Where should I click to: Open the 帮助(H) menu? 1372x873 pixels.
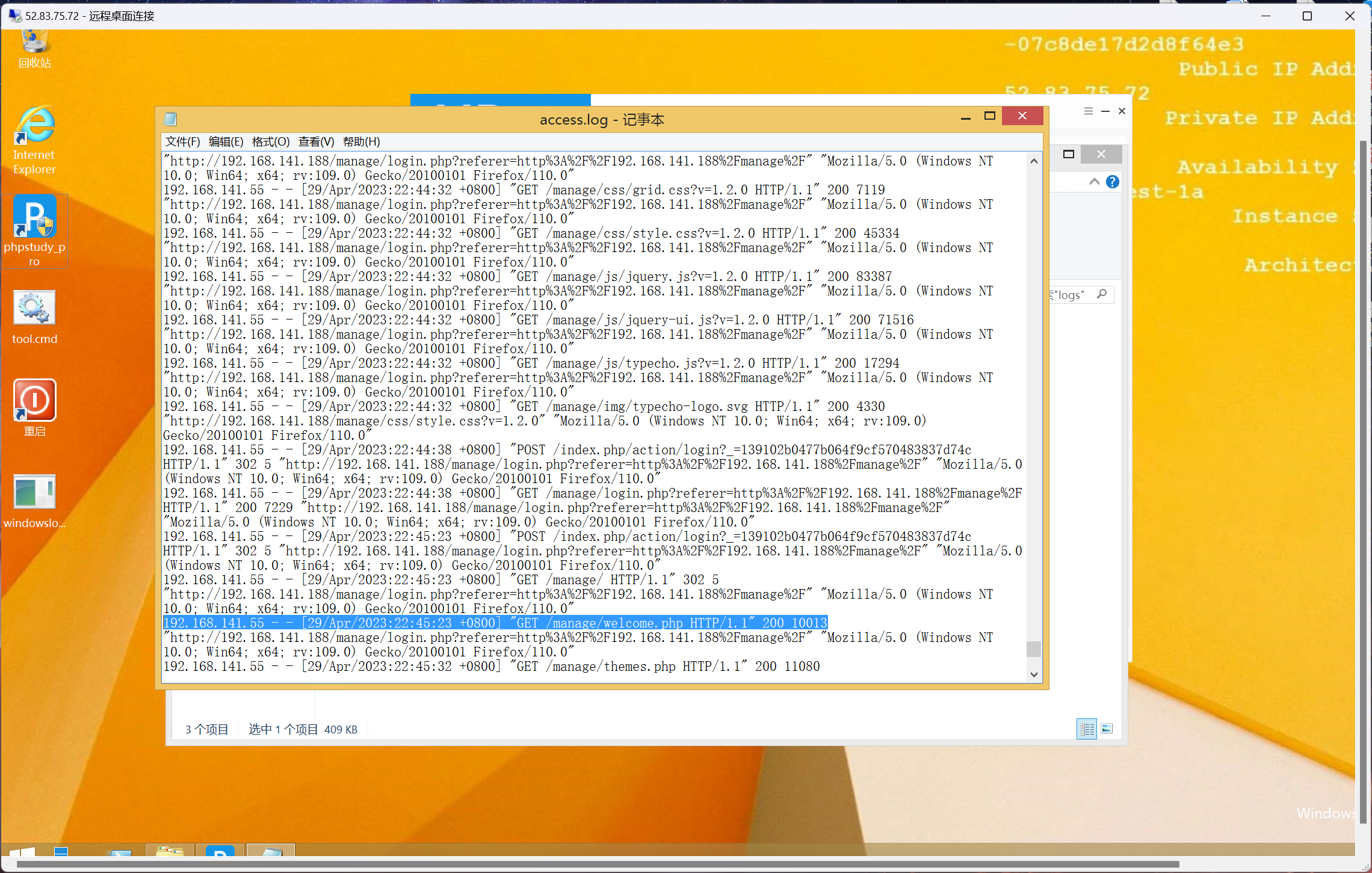pos(361,142)
